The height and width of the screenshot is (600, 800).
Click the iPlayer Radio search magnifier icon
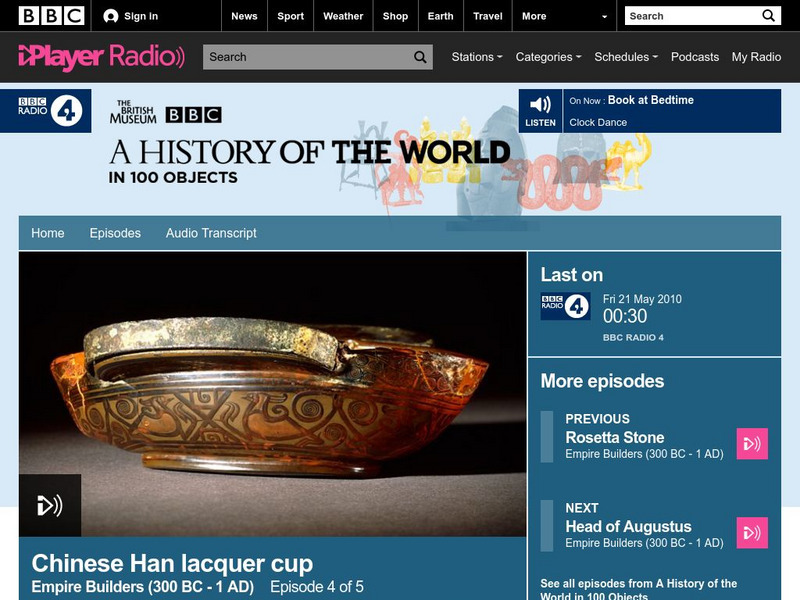(420, 57)
